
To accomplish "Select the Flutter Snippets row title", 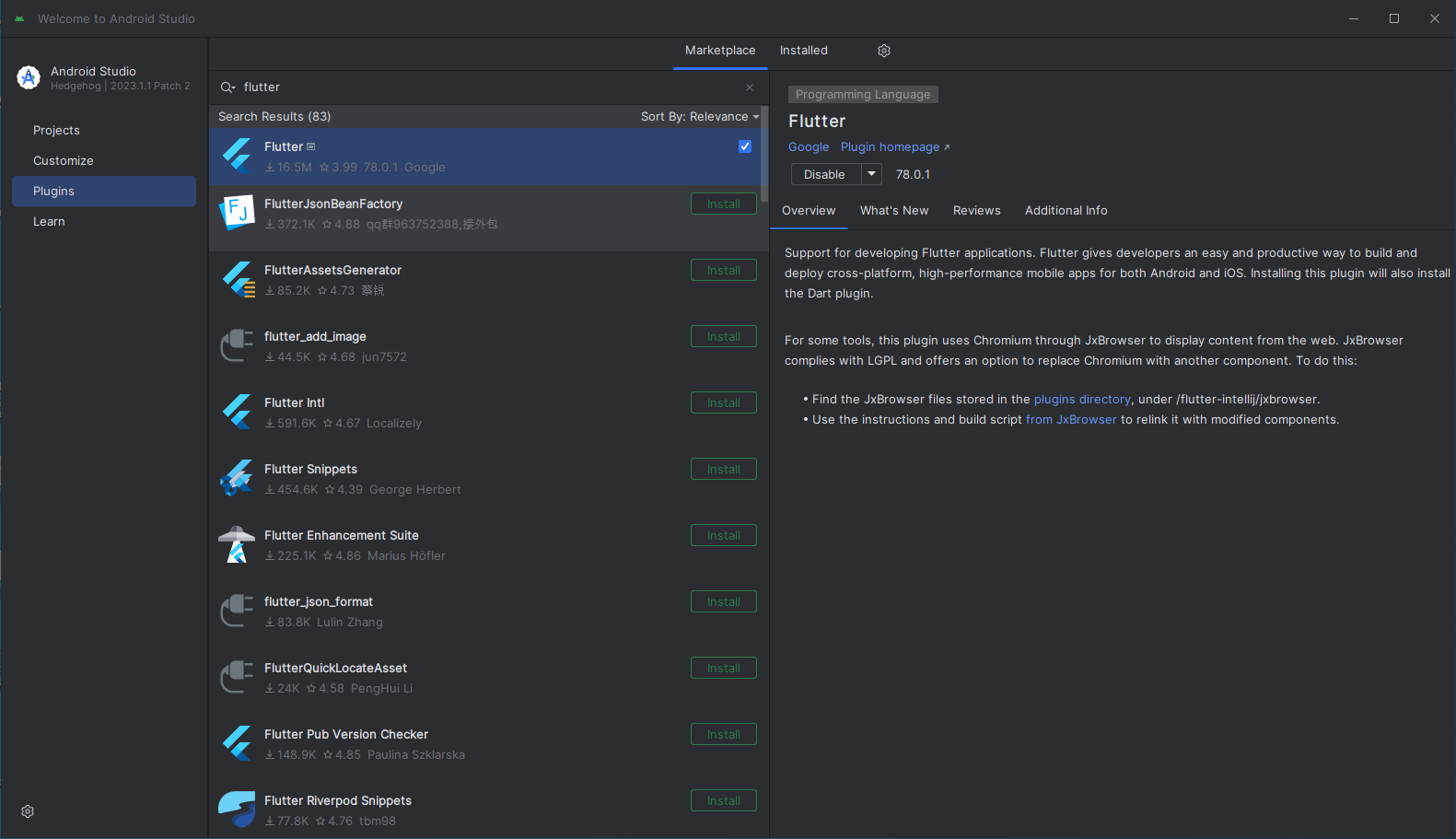I will coord(310,470).
